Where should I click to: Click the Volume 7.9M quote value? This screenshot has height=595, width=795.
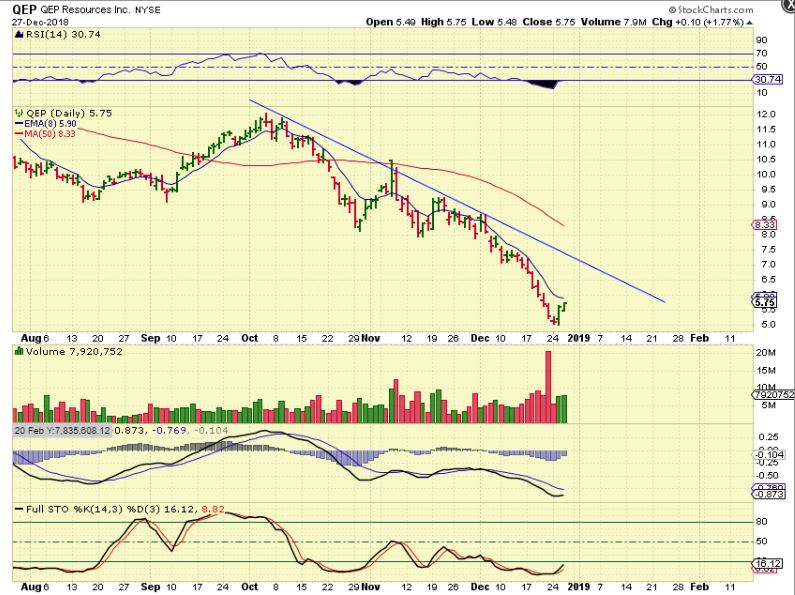(613, 22)
